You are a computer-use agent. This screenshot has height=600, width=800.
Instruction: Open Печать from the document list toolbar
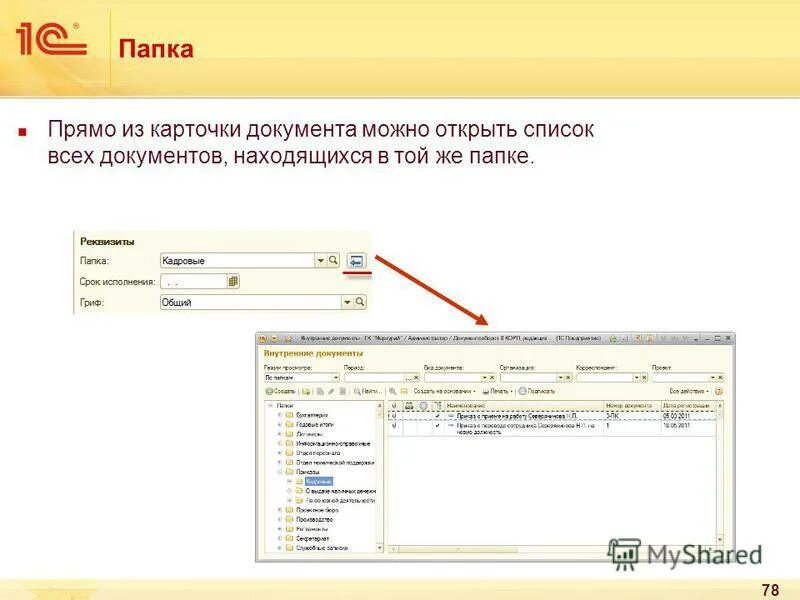(x=491, y=391)
